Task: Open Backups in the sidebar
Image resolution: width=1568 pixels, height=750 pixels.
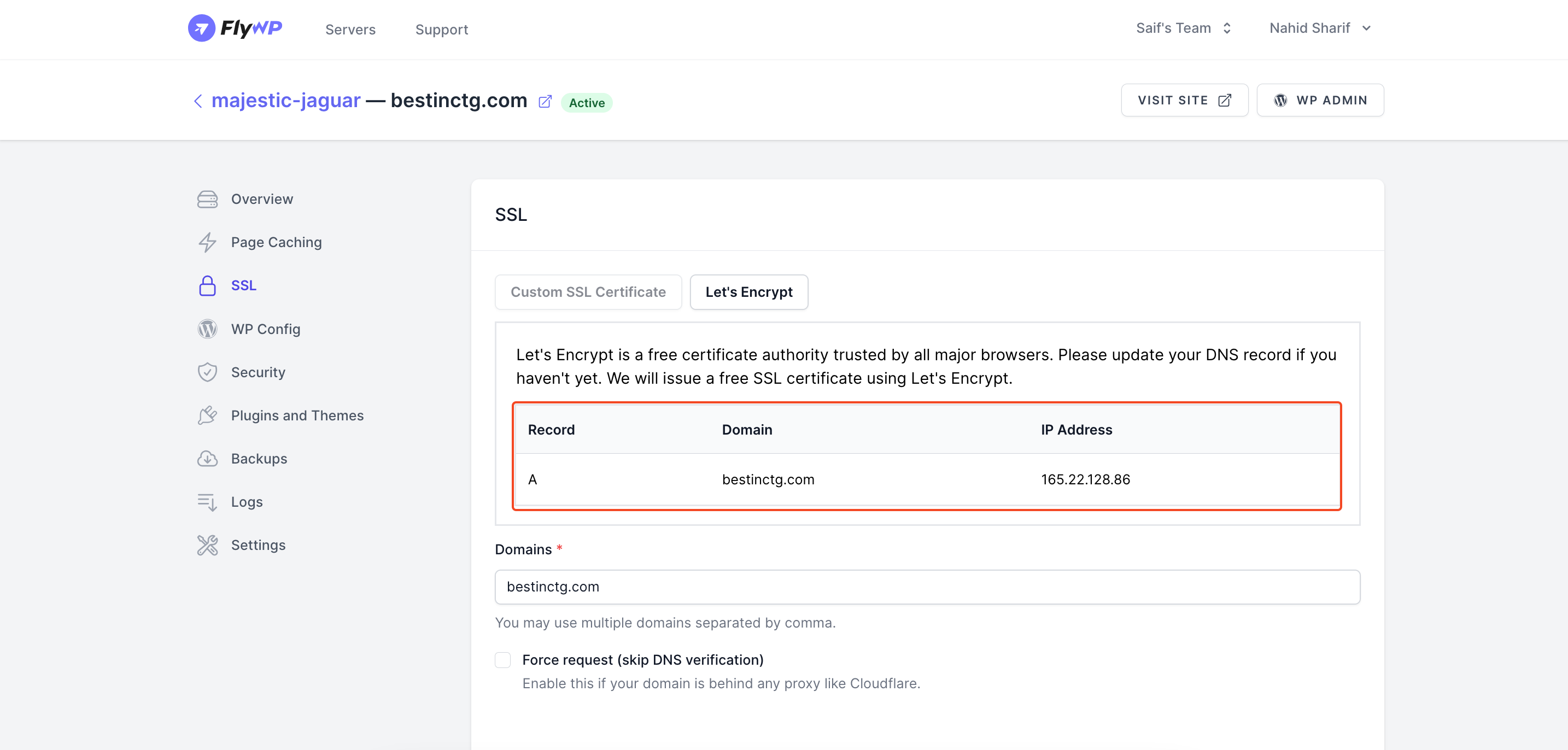Action: 259,459
